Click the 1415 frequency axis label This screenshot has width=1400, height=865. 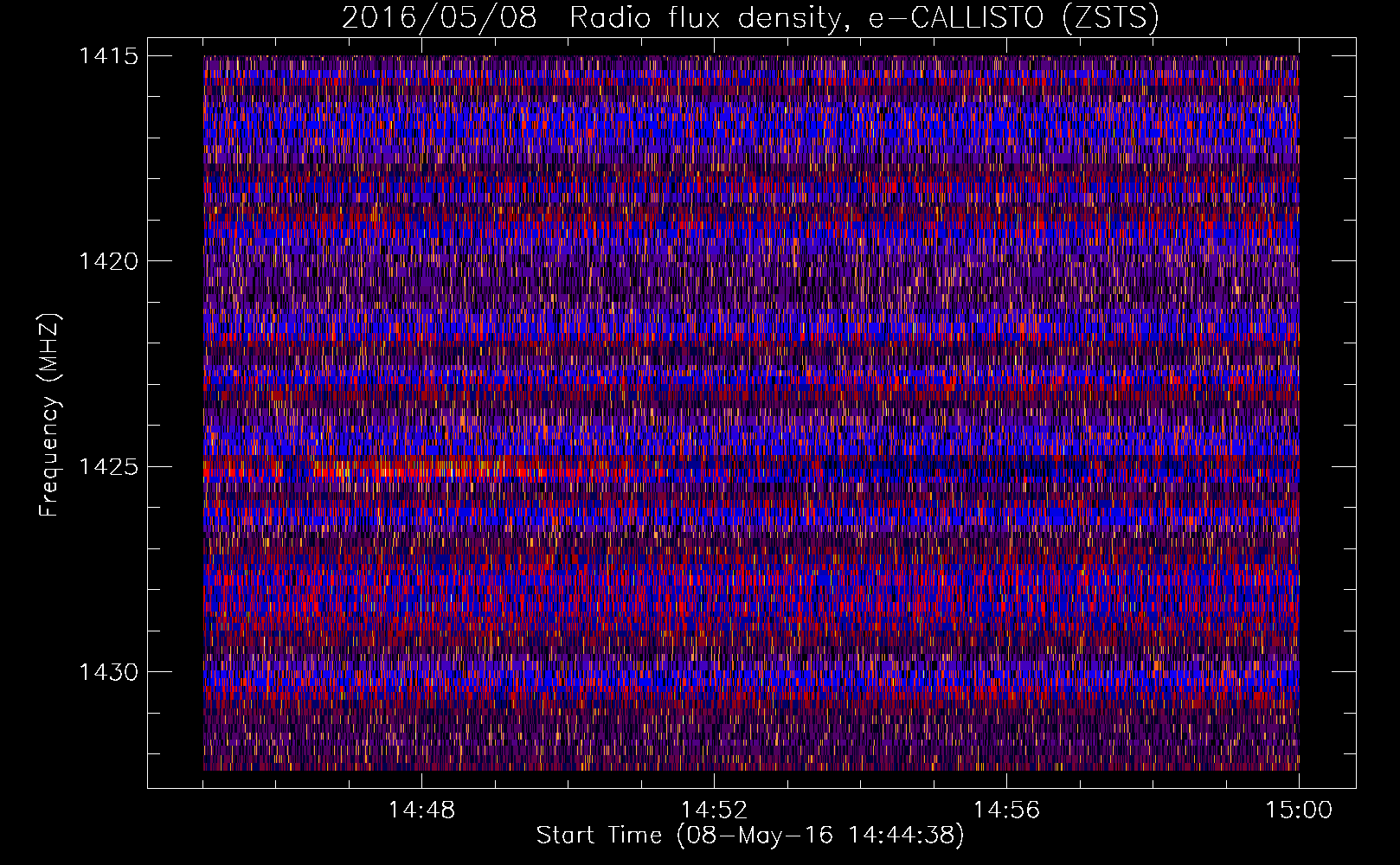[x=108, y=56]
